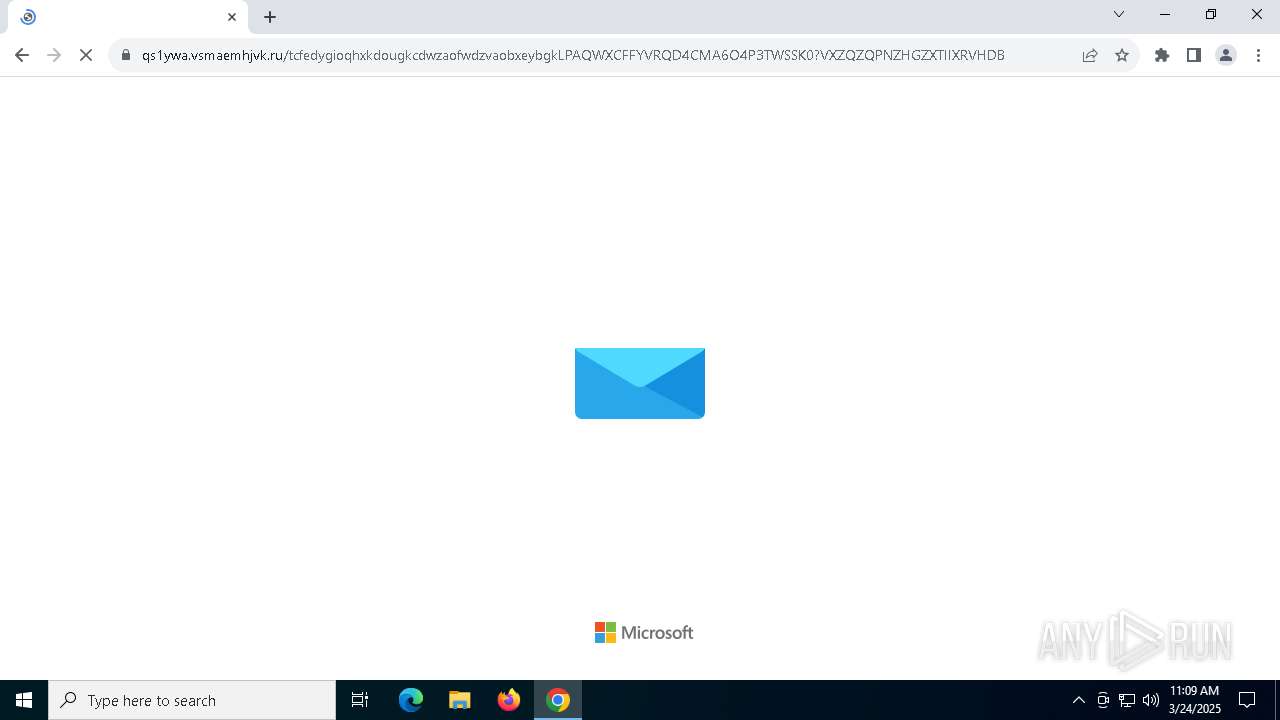Screen dimensions: 1280x720
Task: Launch Firefox from taskbar
Action: 509,700
